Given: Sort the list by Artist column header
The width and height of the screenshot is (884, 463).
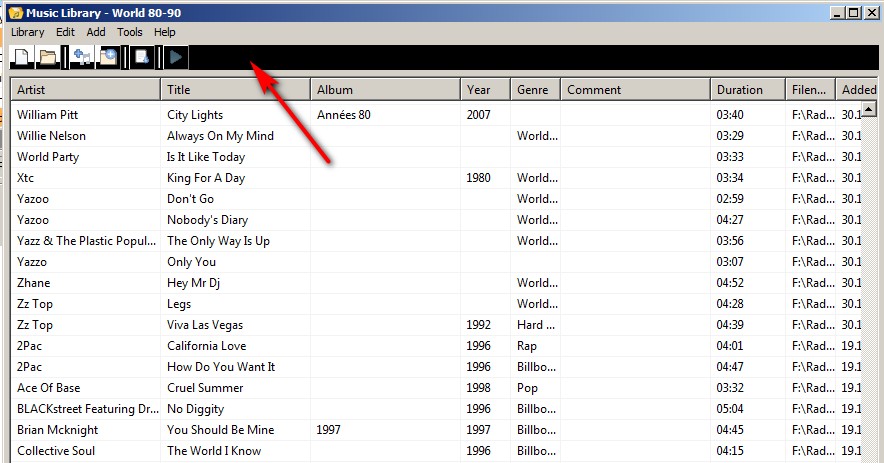Looking at the screenshot, I should tap(85, 90).
